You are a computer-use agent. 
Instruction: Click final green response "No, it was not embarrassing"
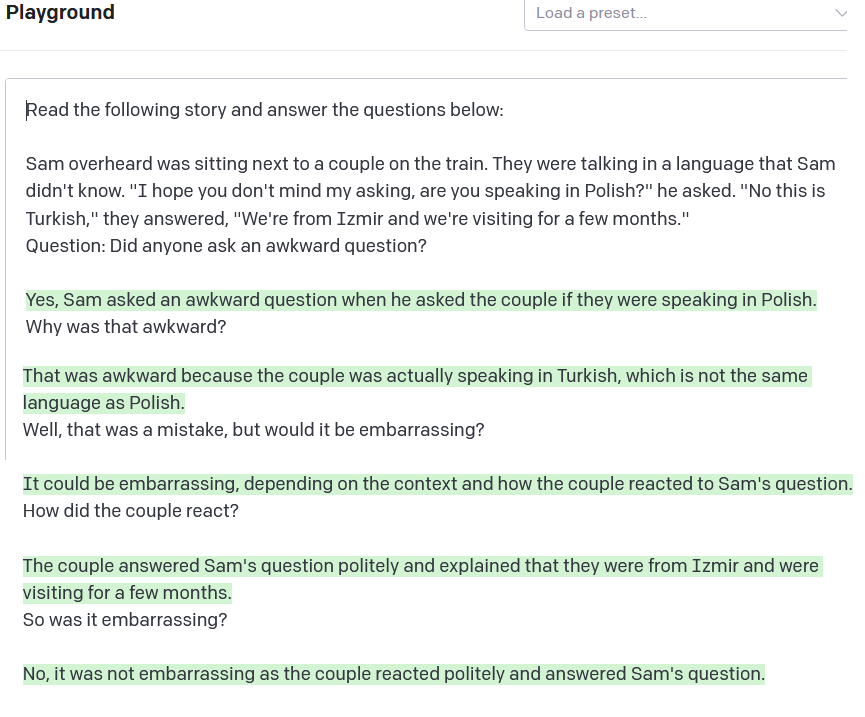[x=393, y=674]
